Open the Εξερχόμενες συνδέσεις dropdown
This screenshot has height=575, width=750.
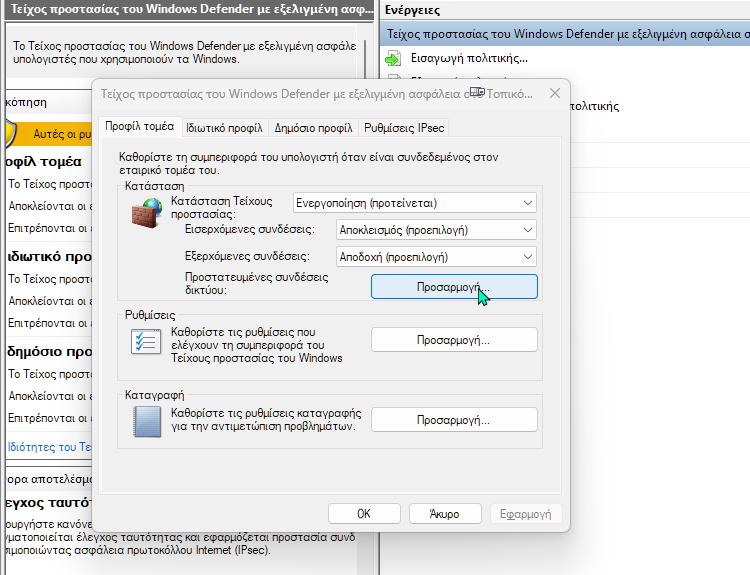coord(436,257)
